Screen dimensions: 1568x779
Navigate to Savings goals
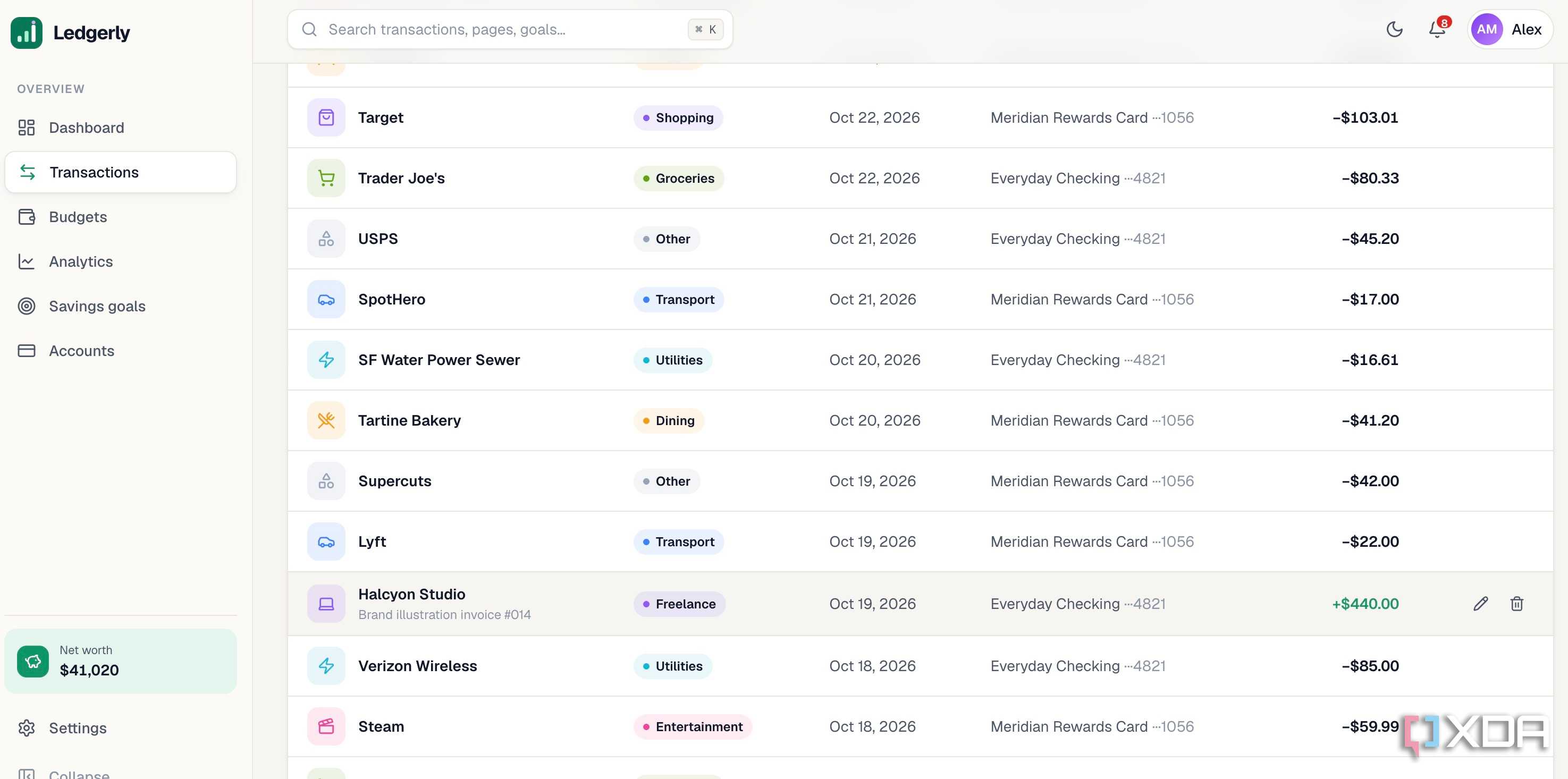(121, 306)
